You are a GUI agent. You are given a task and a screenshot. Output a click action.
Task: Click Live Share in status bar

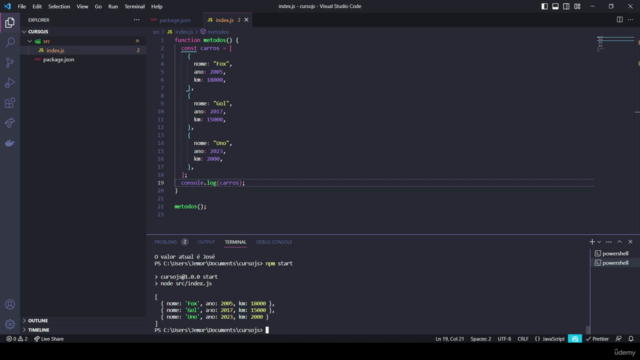[x=49, y=339]
